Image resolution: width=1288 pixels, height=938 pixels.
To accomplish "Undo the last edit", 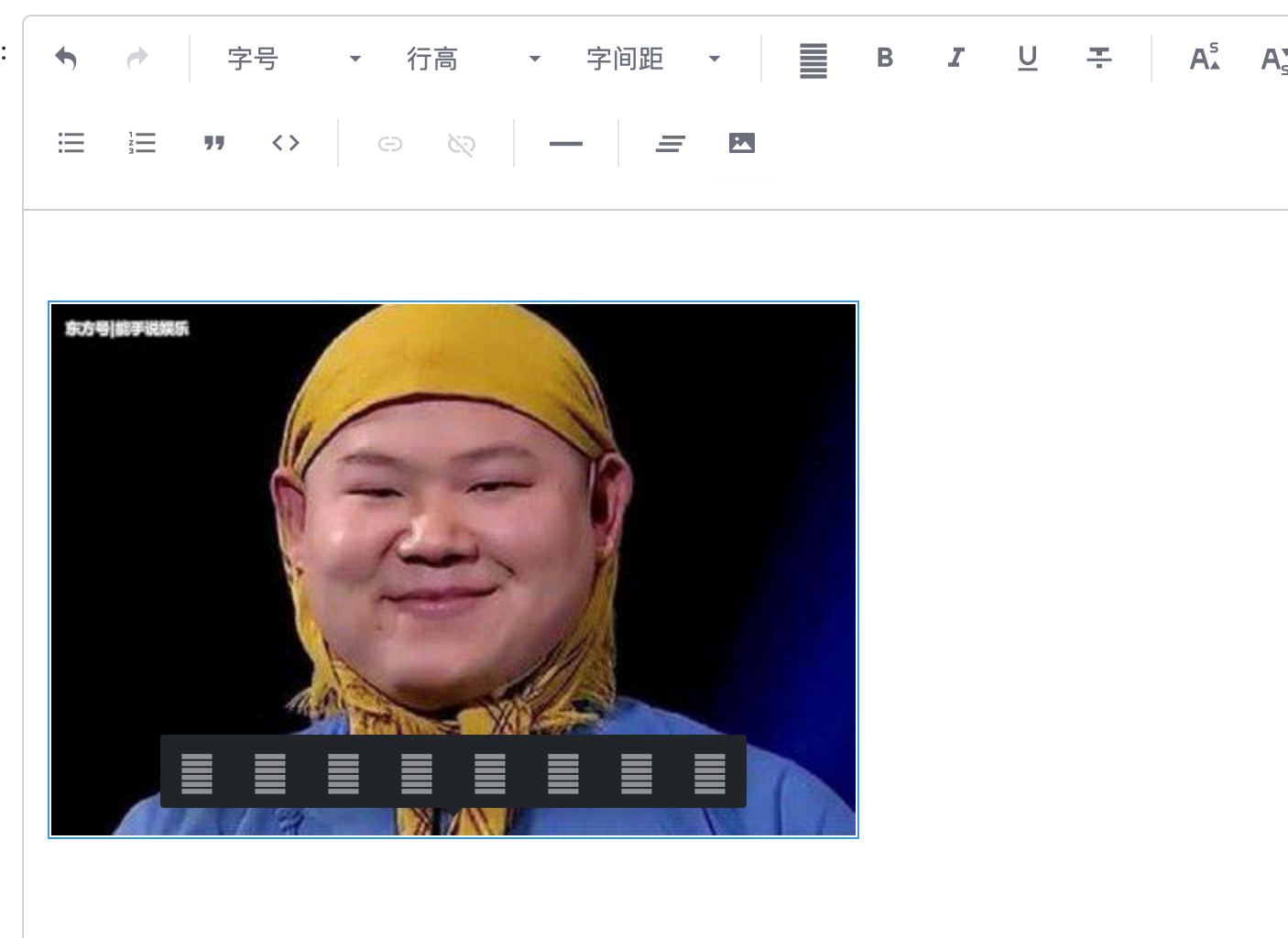I will coord(65,58).
